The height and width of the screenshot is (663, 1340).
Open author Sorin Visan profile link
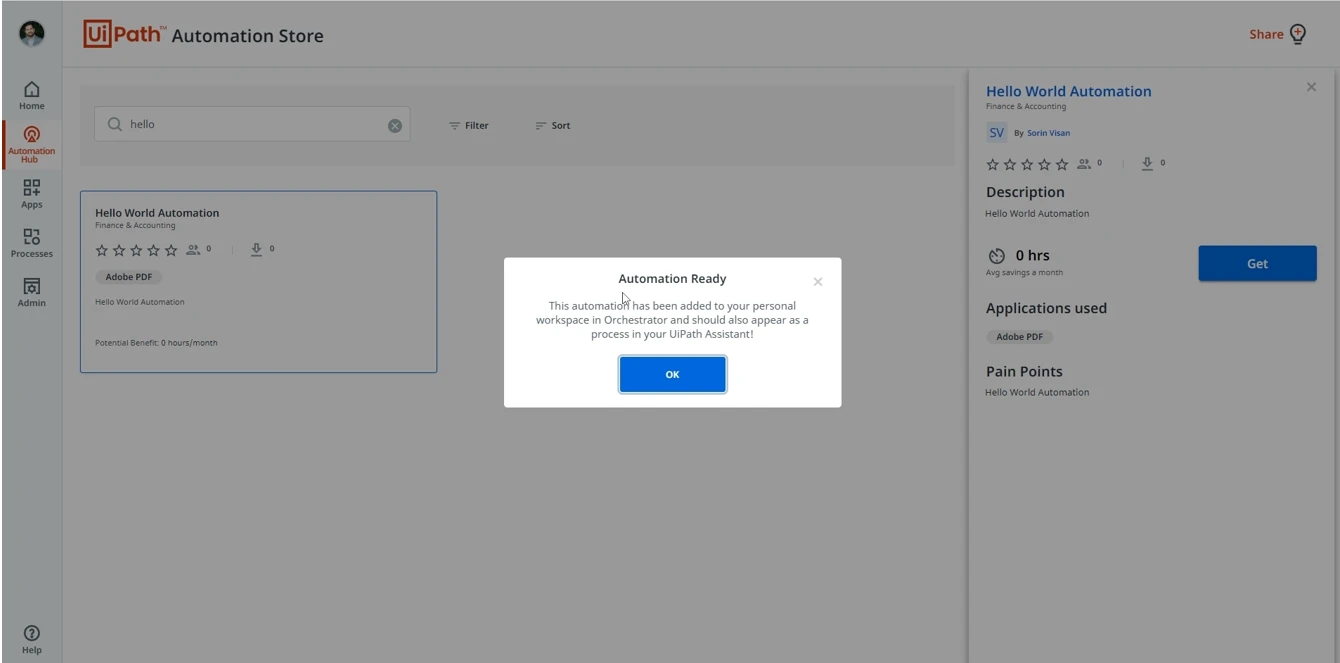(1048, 133)
